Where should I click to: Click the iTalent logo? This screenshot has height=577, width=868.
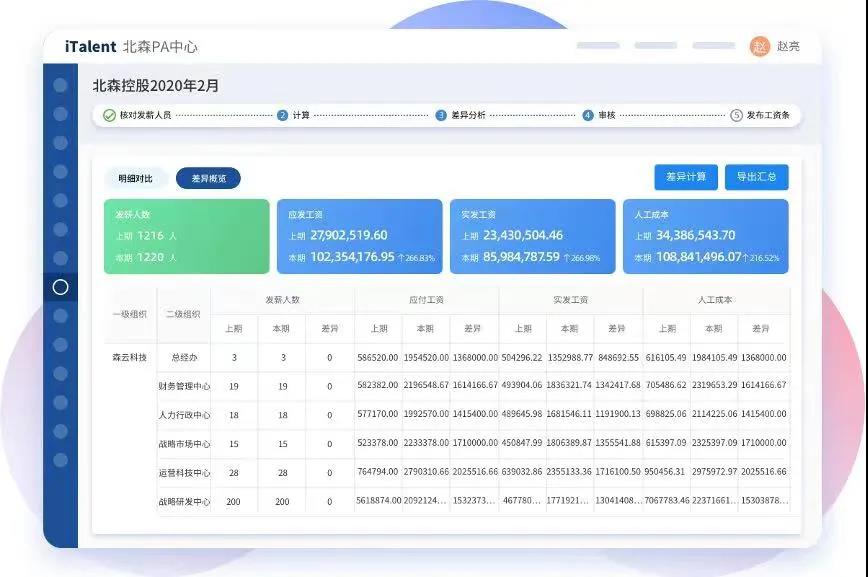click(x=90, y=46)
